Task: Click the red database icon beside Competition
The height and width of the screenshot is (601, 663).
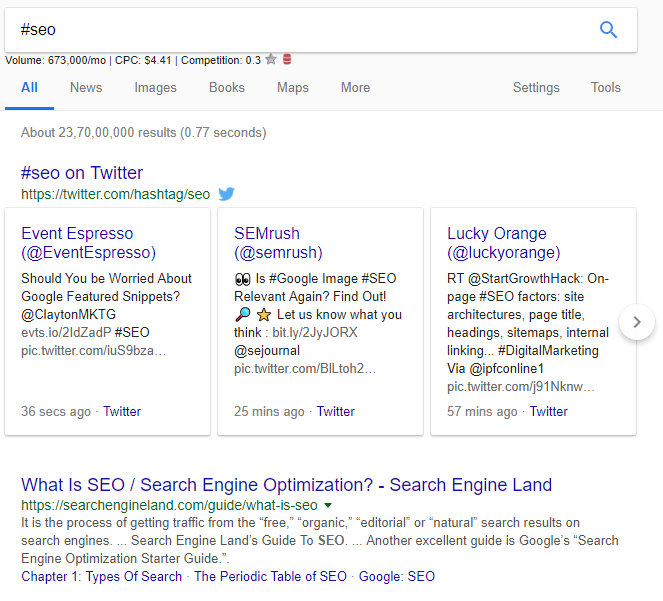Action: (x=287, y=60)
